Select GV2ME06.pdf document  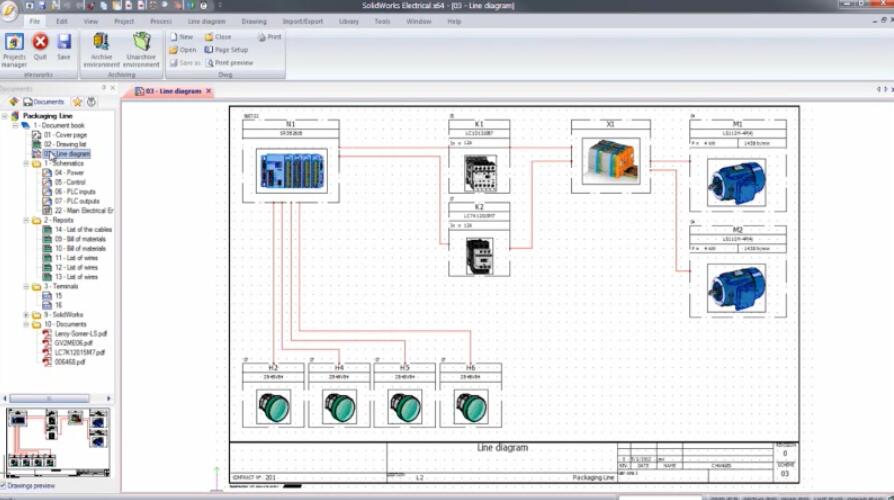[74, 343]
